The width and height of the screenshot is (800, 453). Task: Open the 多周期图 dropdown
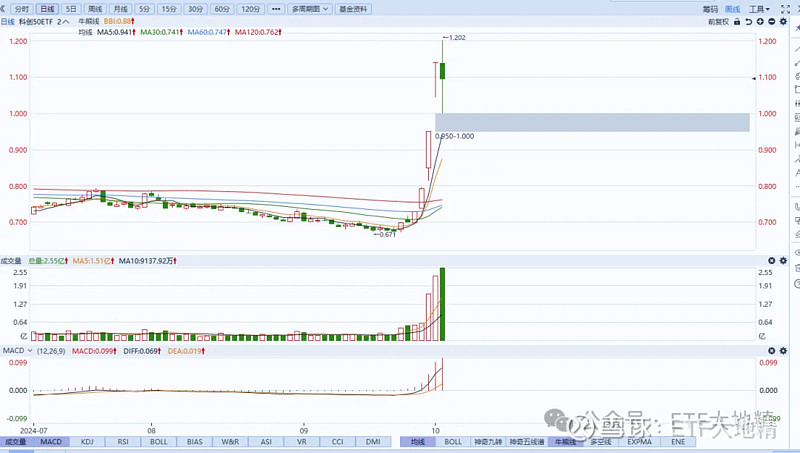tap(312, 8)
